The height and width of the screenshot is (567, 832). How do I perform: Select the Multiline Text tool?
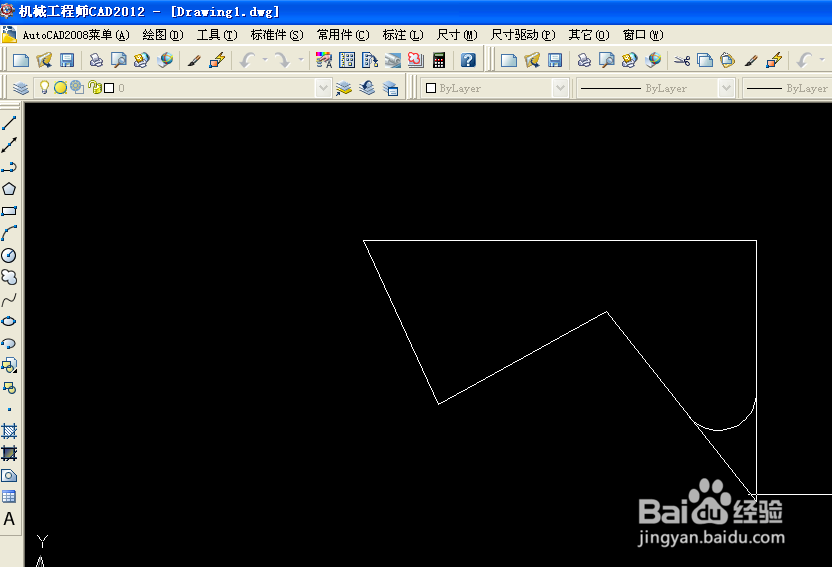tap(9, 519)
